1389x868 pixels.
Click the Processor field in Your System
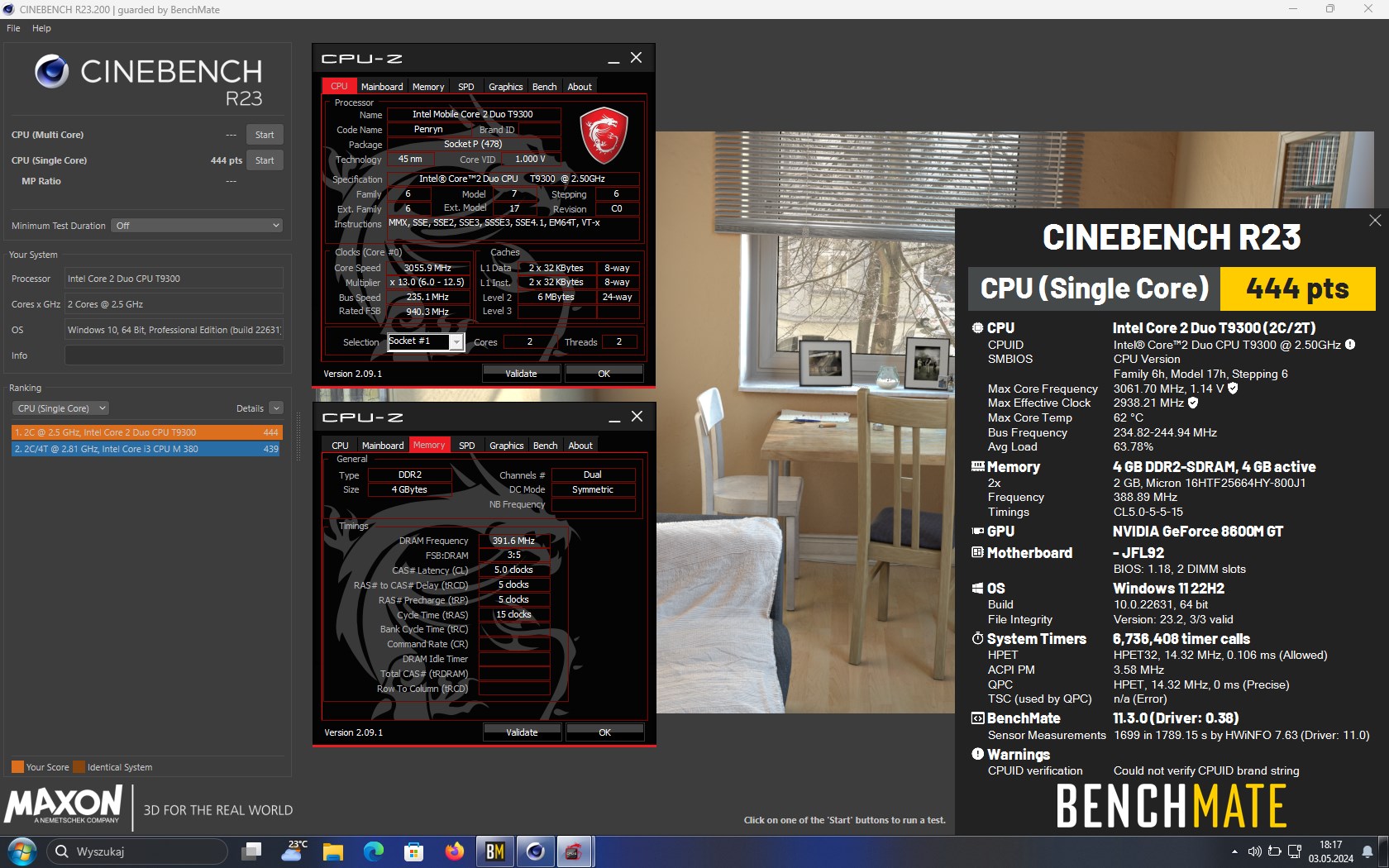click(174, 279)
